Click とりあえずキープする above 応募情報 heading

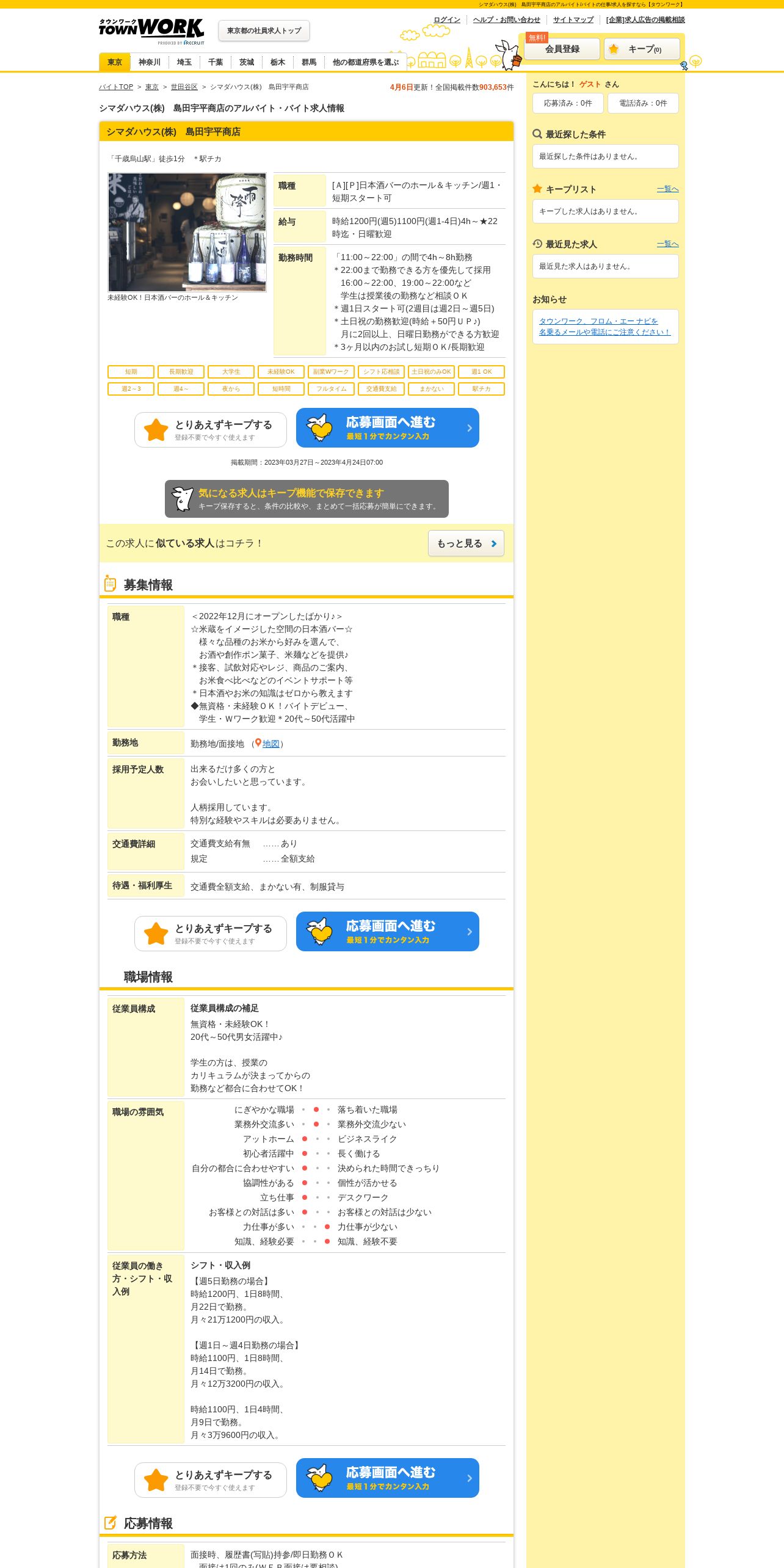[211, 1480]
